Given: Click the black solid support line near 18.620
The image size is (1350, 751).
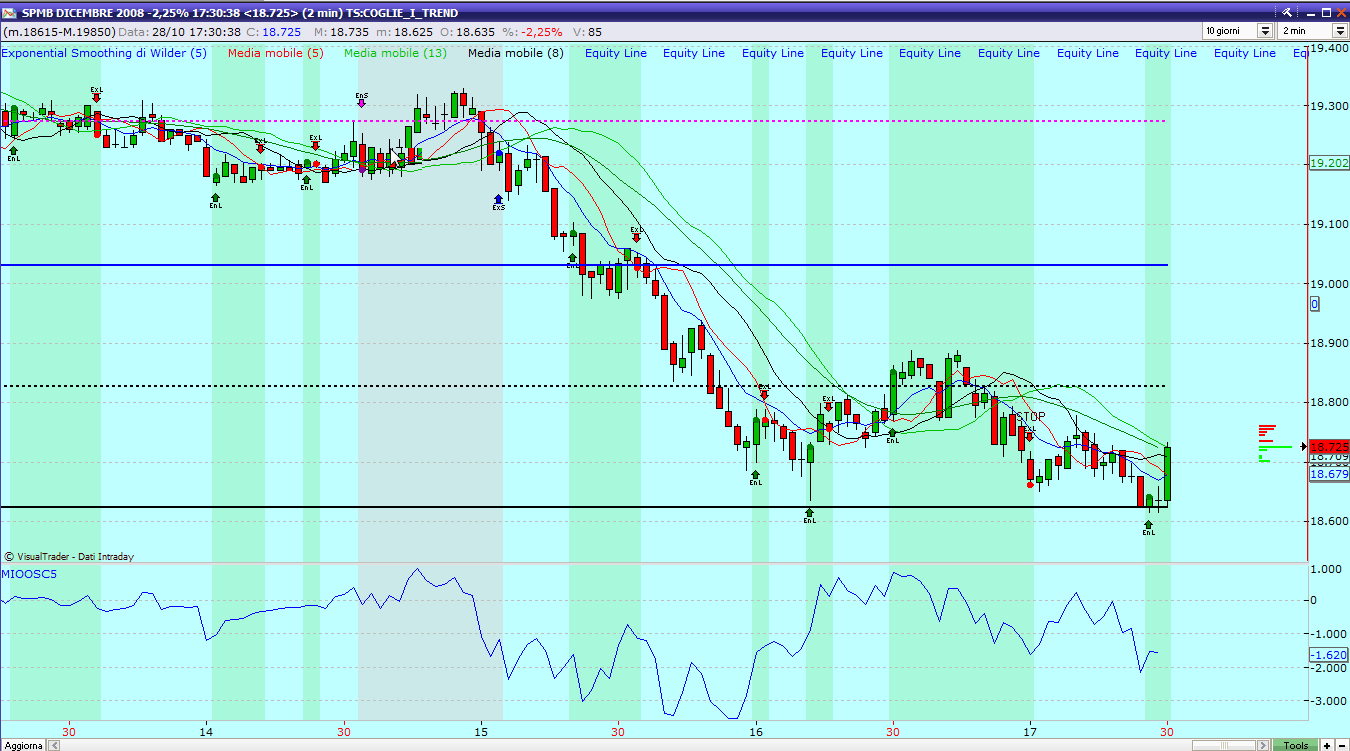Looking at the screenshot, I should (x=584, y=507).
